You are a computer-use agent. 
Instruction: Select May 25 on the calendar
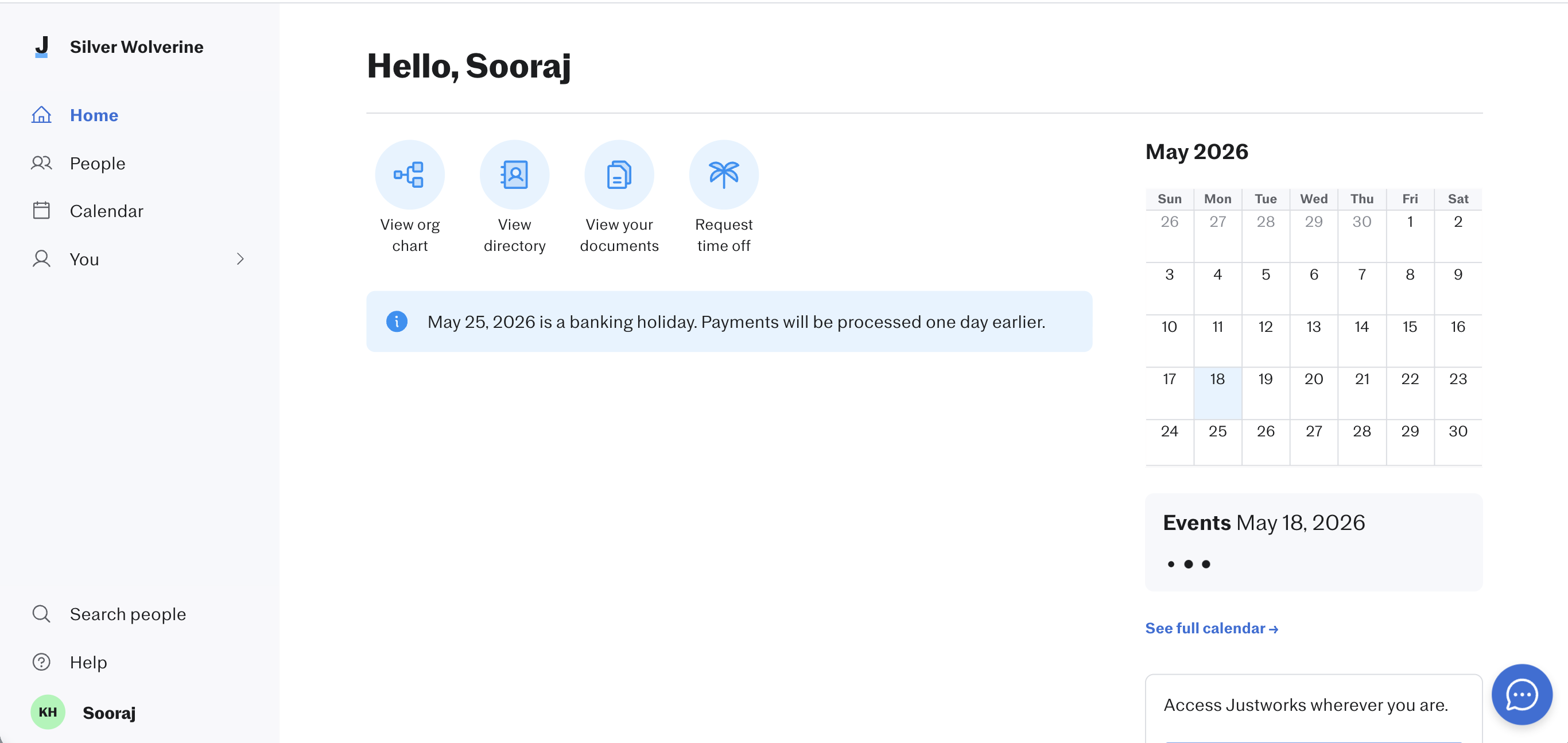tap(1217, 443)
